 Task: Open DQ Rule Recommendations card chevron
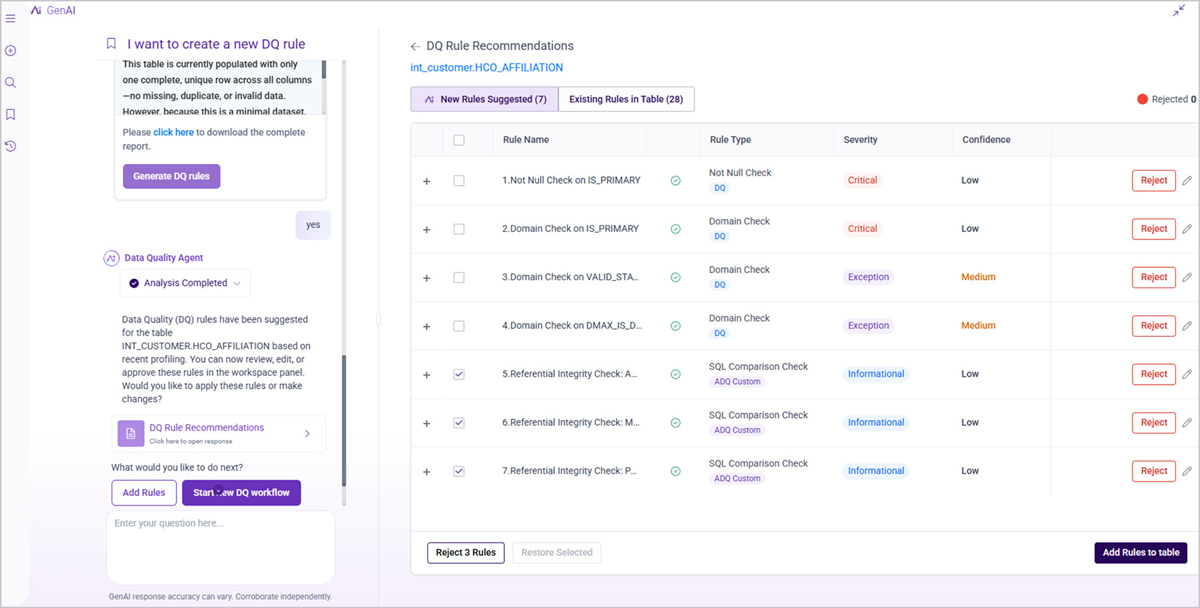(x=307, y=433)
